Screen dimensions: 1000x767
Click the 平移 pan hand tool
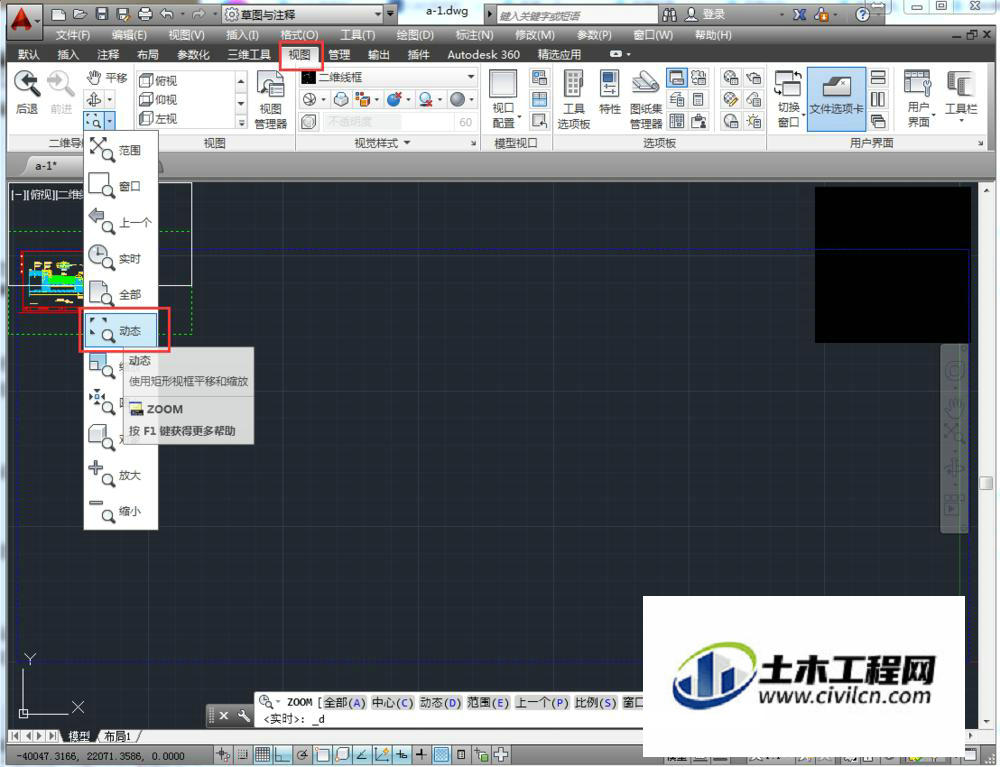pyautogui.click(x=107, y=78)
